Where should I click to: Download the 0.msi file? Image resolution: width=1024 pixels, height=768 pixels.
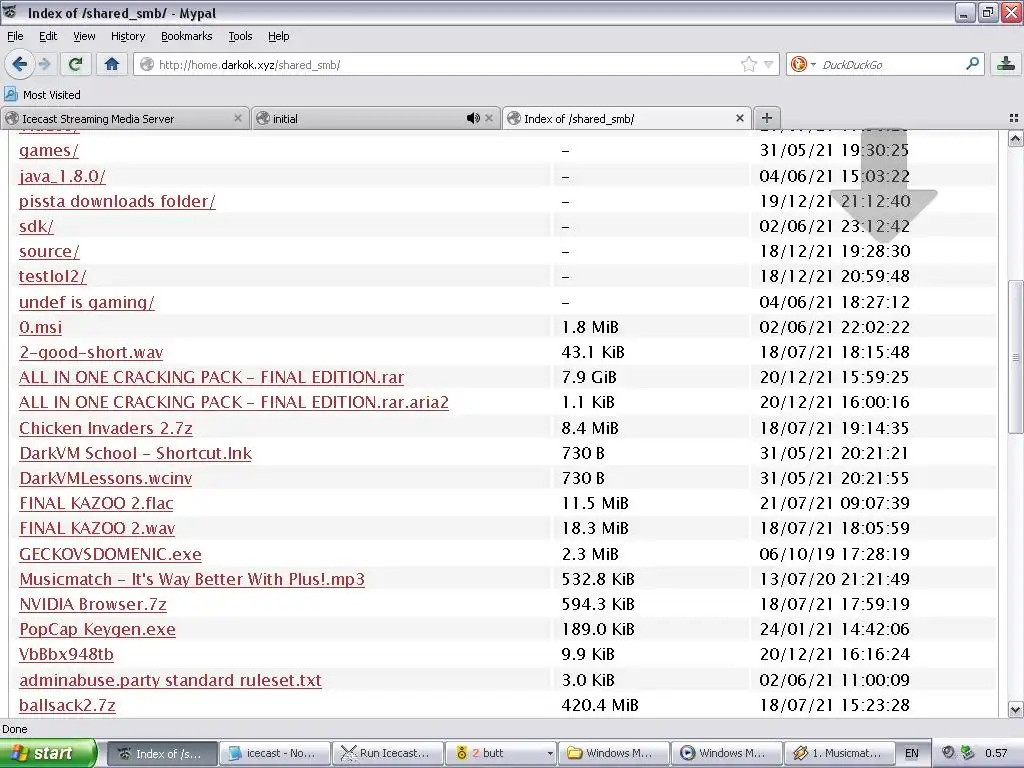pyautogui.click(x=40, y=327)
